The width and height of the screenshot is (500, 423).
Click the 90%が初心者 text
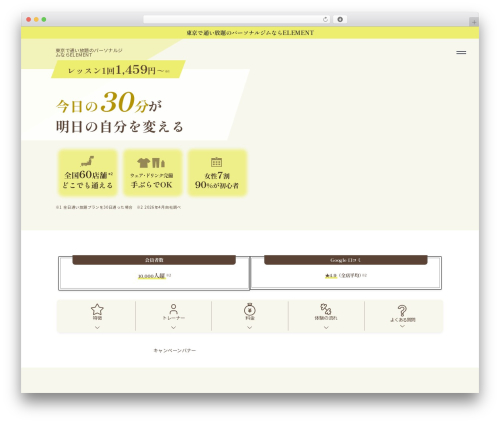tap(217, 185)
